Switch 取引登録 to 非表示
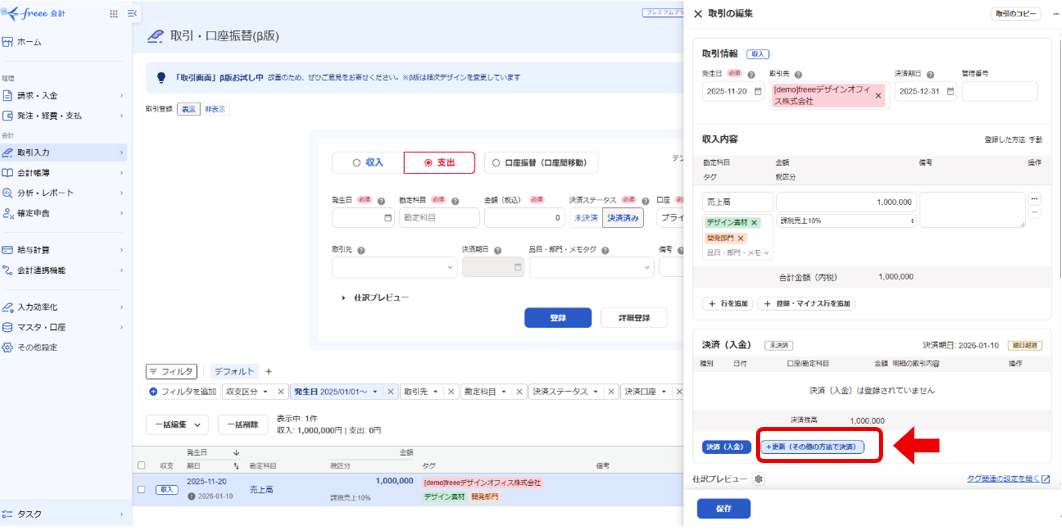Screen dimensions: 1062x532 pos(215,109)
